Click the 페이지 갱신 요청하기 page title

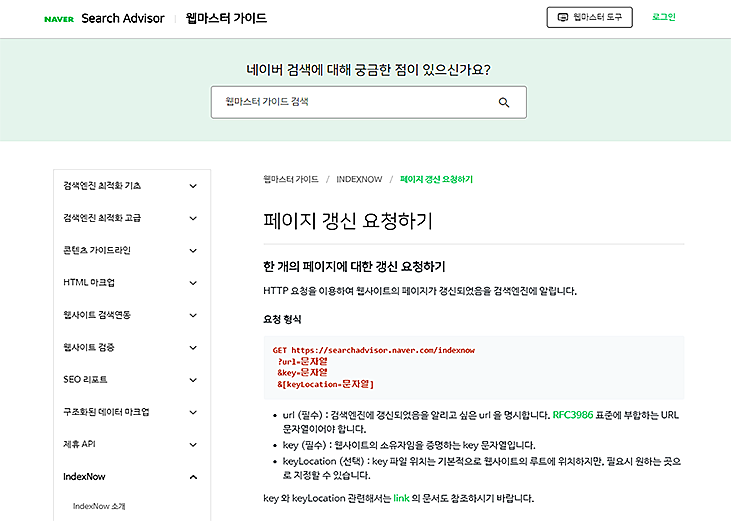[348, 220]
